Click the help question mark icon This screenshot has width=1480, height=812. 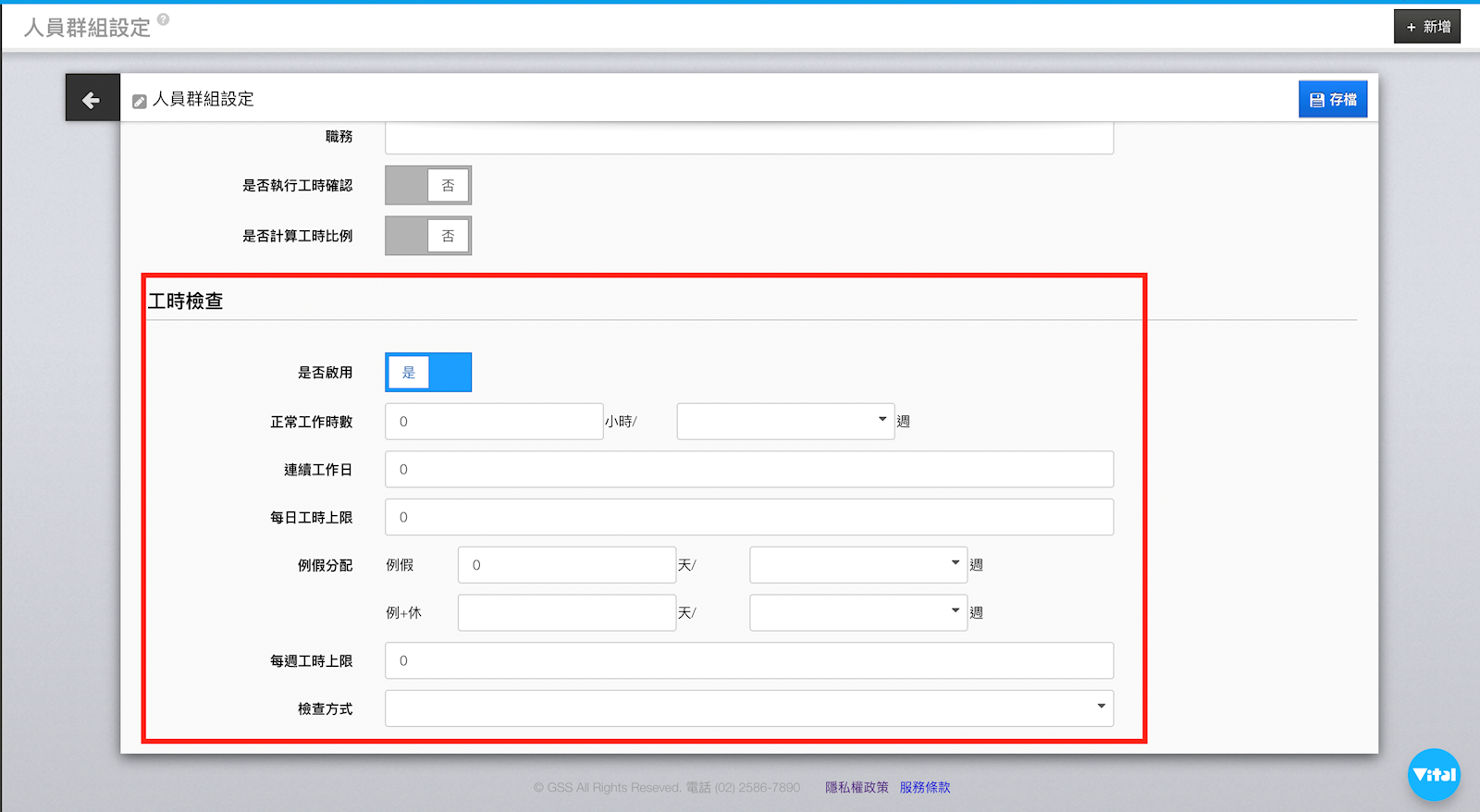[x=164, y=19]
